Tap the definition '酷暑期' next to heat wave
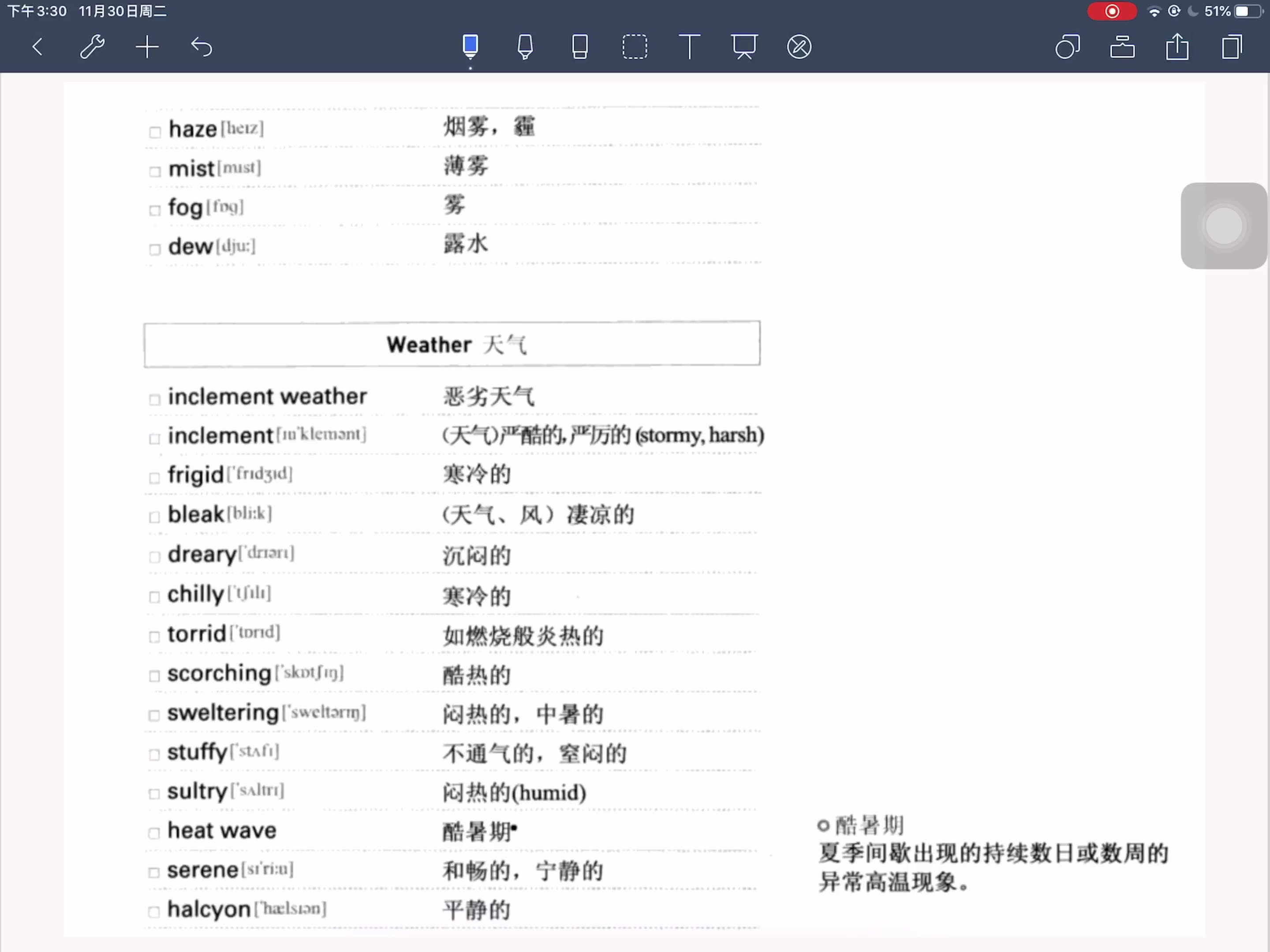Image resolution: width=1270 pixels, height=952 pixels. point(478,832)
